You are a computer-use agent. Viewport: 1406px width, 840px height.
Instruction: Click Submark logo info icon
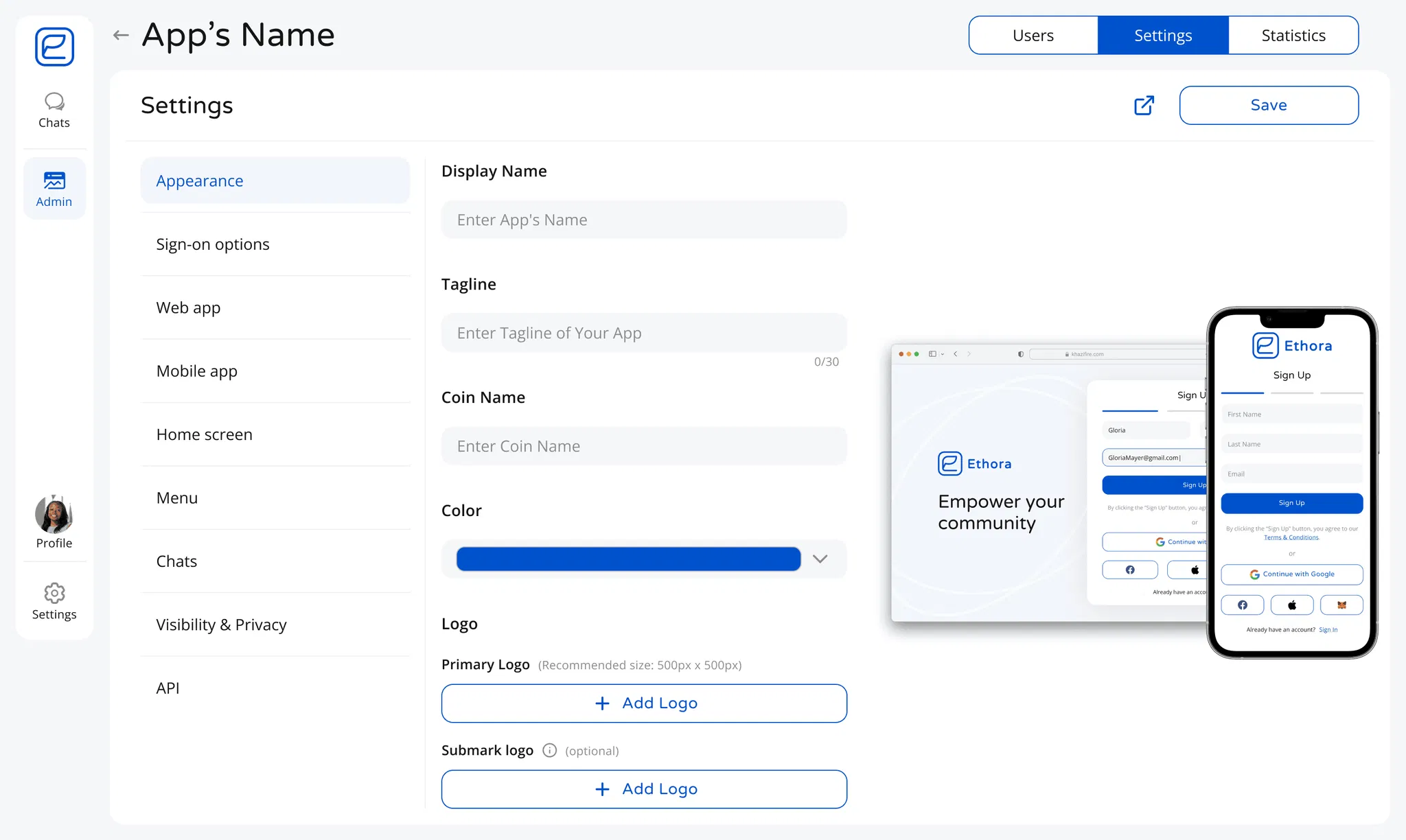(x=549, y=750)
